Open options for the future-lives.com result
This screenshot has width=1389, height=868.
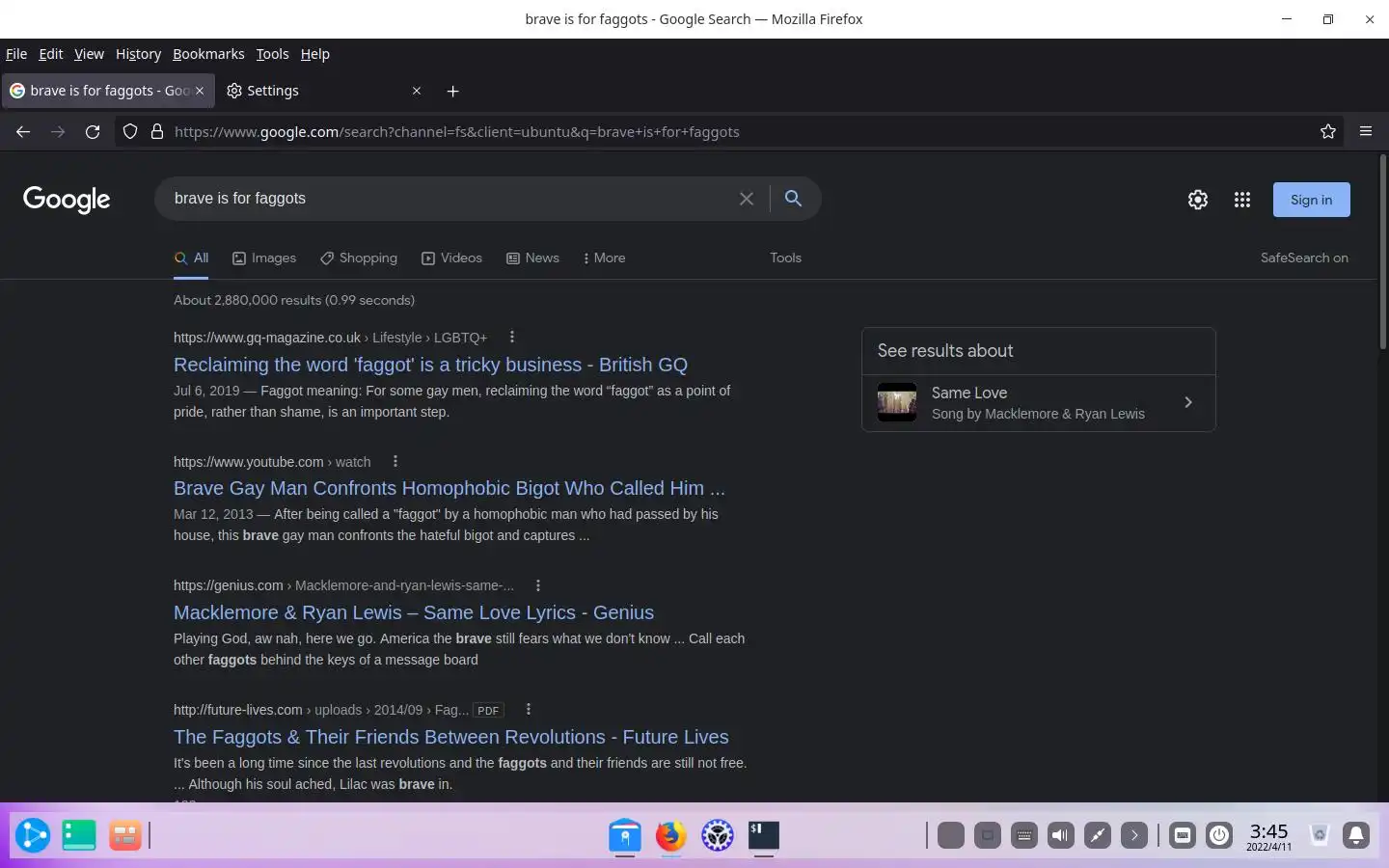pyautogui.click(x=529, y=709)
